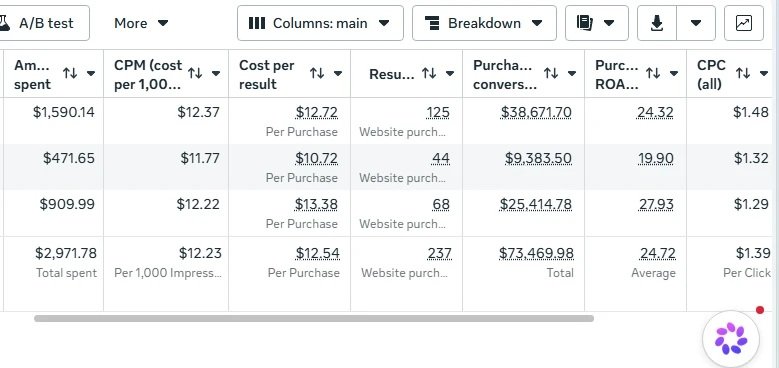Sort by Purchases conversion value arrows
The image size is (779, 368).
click(x=551, y=74)
